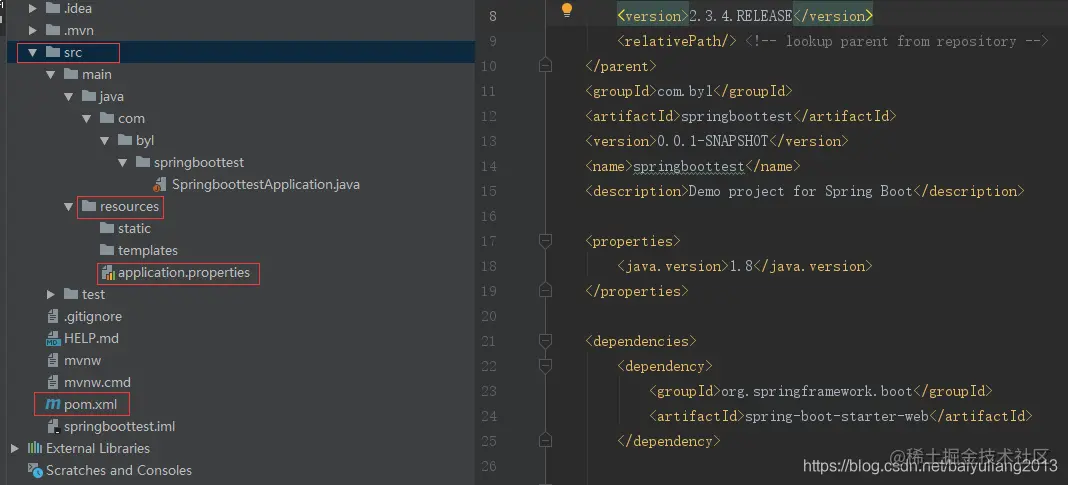Click the main folder icon
1068x485 pixels.
[71, 74]
